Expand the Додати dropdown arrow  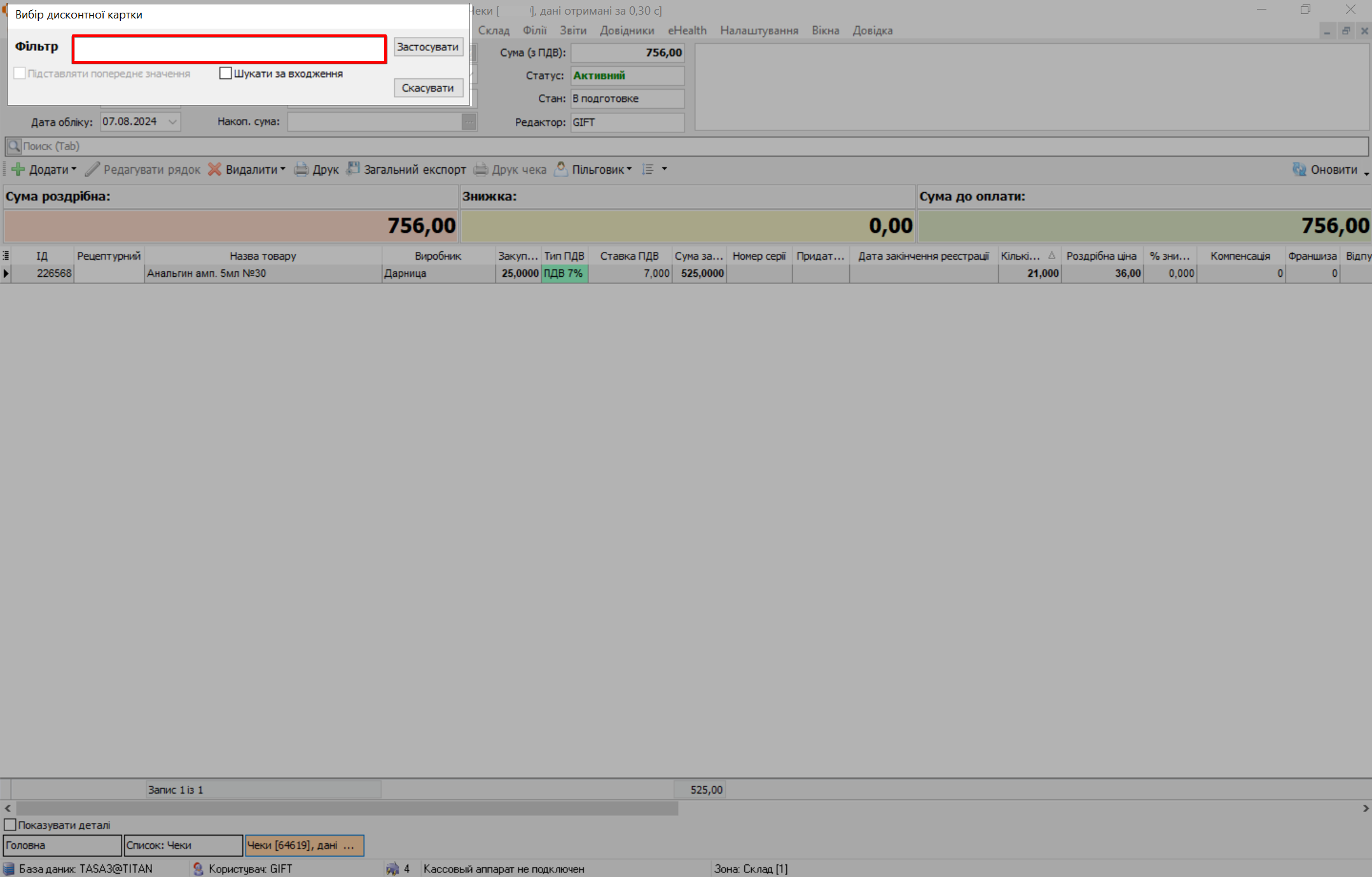[74, 169]
